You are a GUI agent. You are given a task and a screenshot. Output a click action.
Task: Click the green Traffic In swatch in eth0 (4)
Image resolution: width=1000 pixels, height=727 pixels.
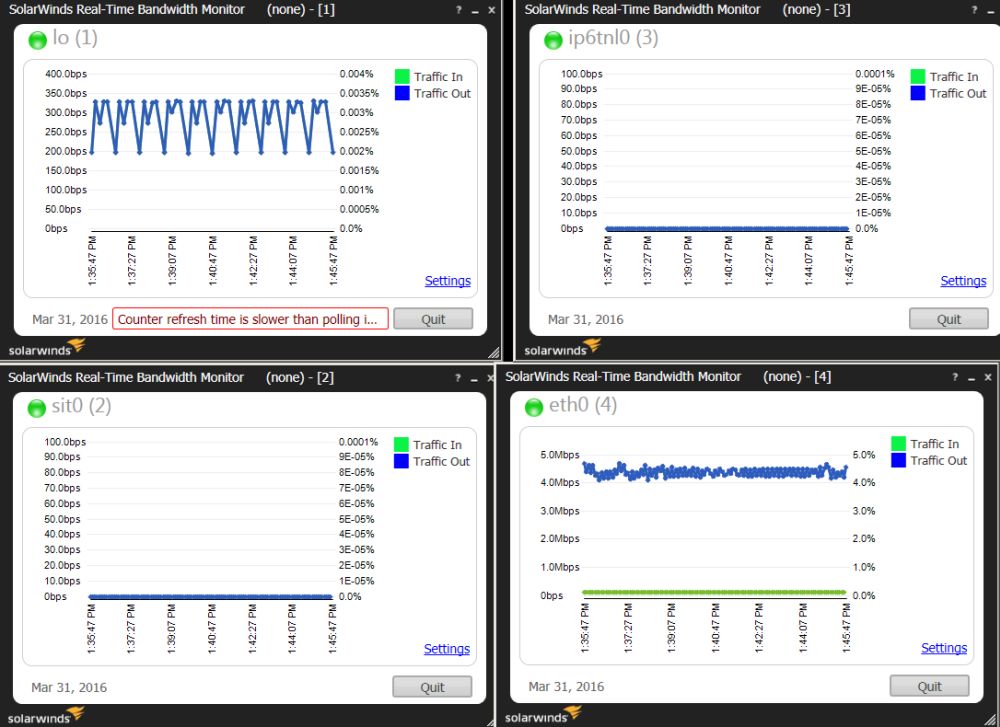[899, 444]
